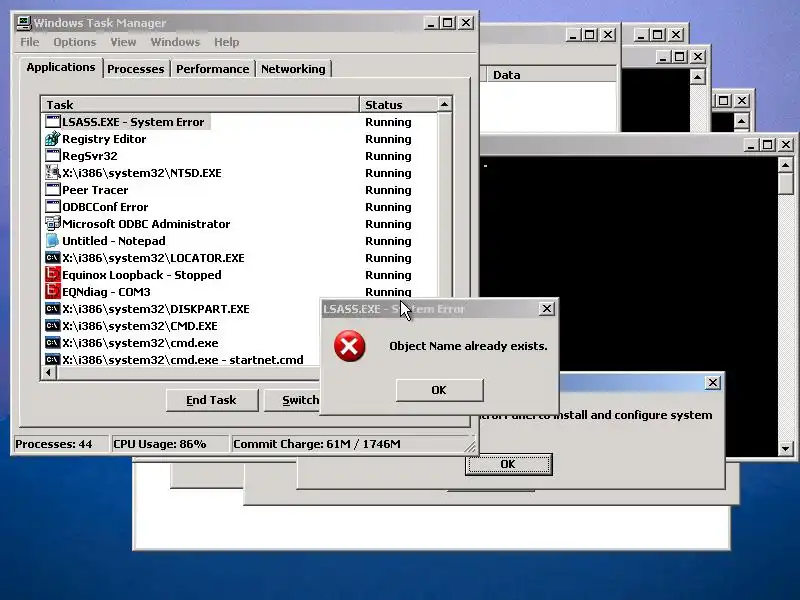Switch to the Processes tab
The image size is (800, 600).
(136, 69)
